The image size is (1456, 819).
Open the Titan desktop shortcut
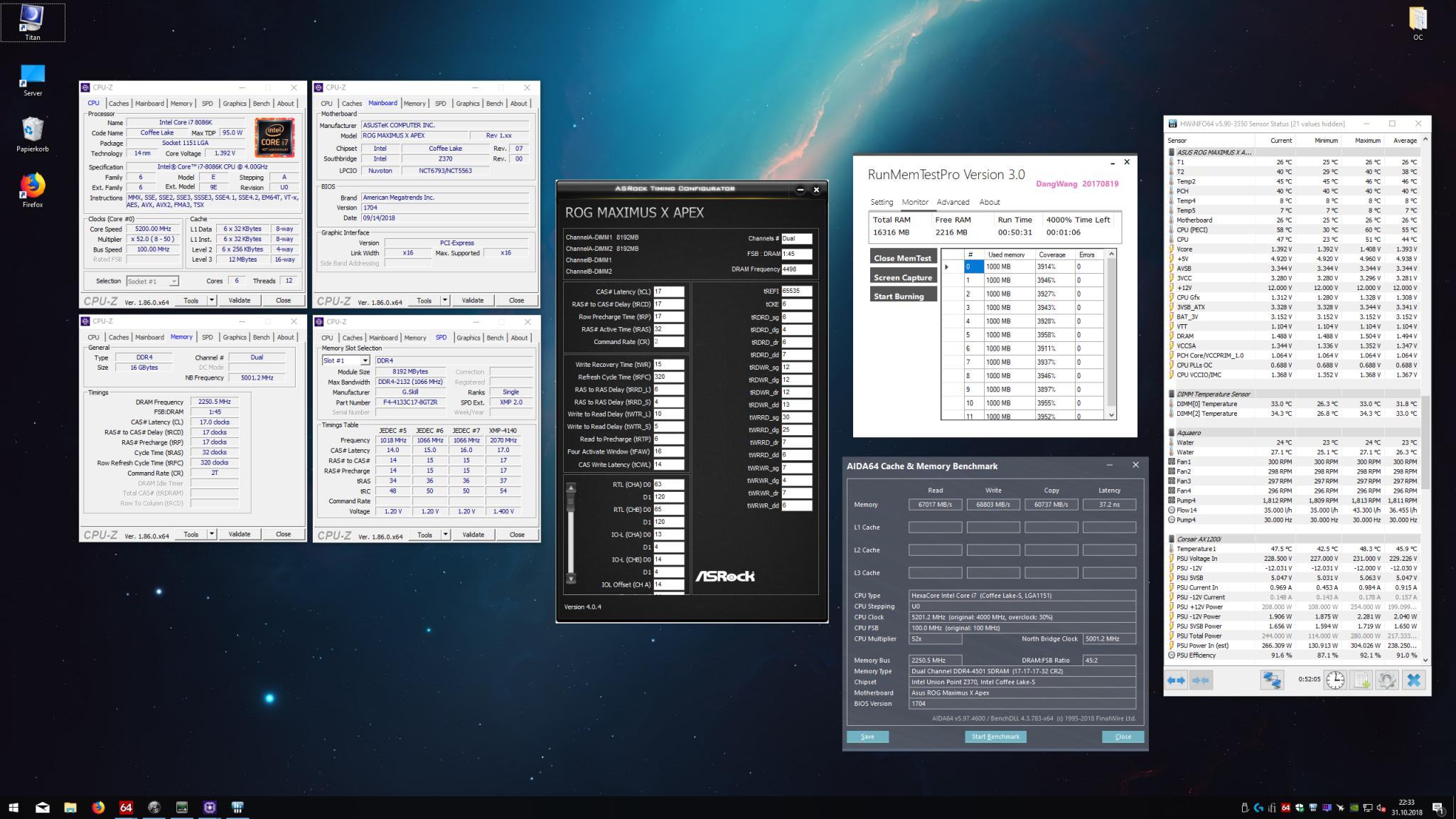[33, 21]
